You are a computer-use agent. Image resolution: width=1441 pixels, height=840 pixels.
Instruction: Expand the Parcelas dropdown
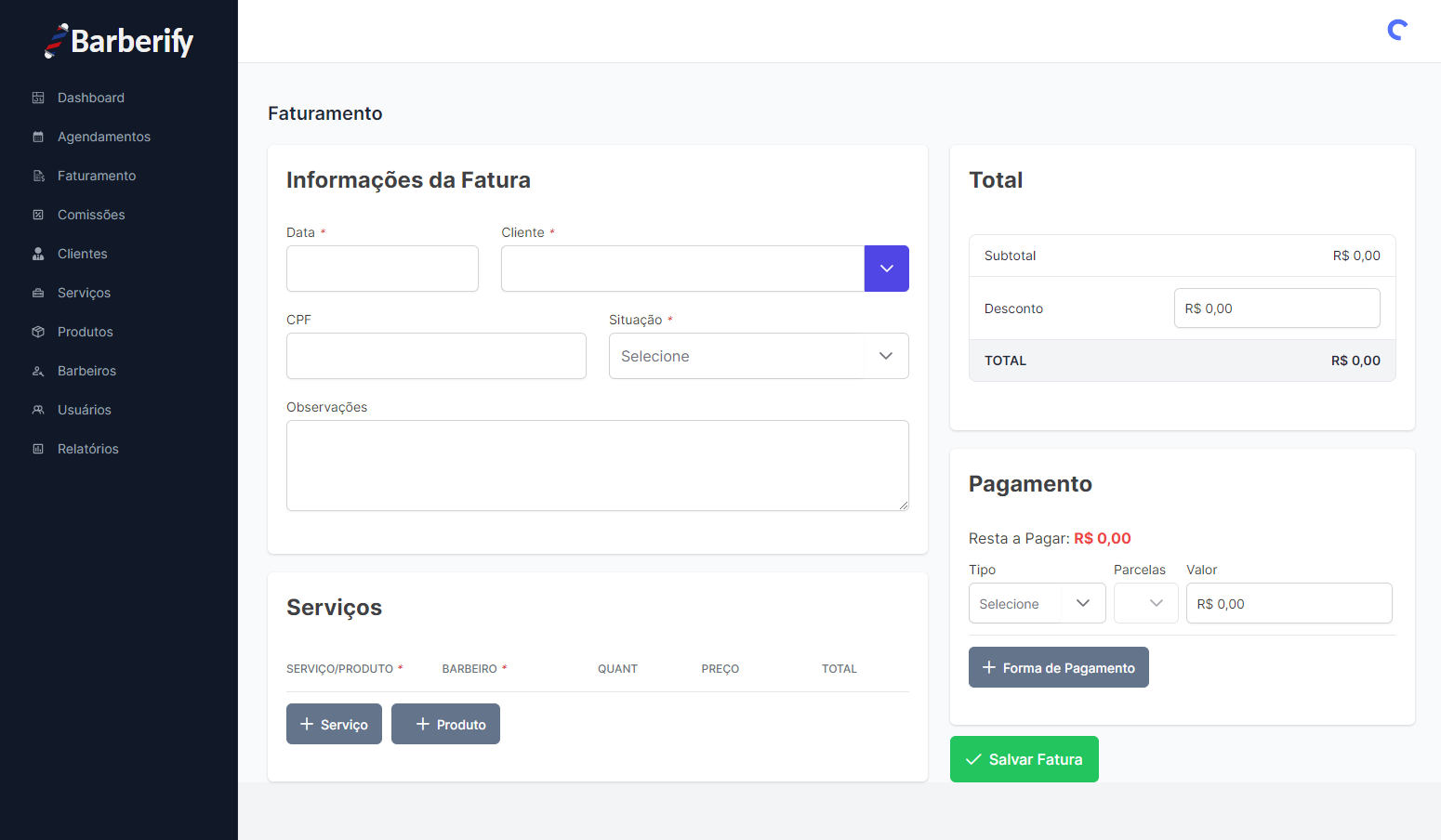click(x=1145, y=603)
